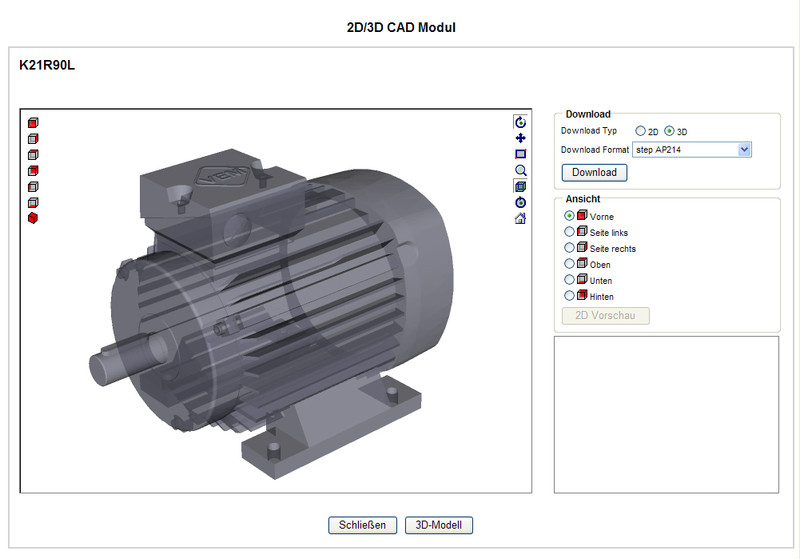Toggle the green cube shading mode icon
This screenshot has height=559, width=800.
click(x=520, y=186)
